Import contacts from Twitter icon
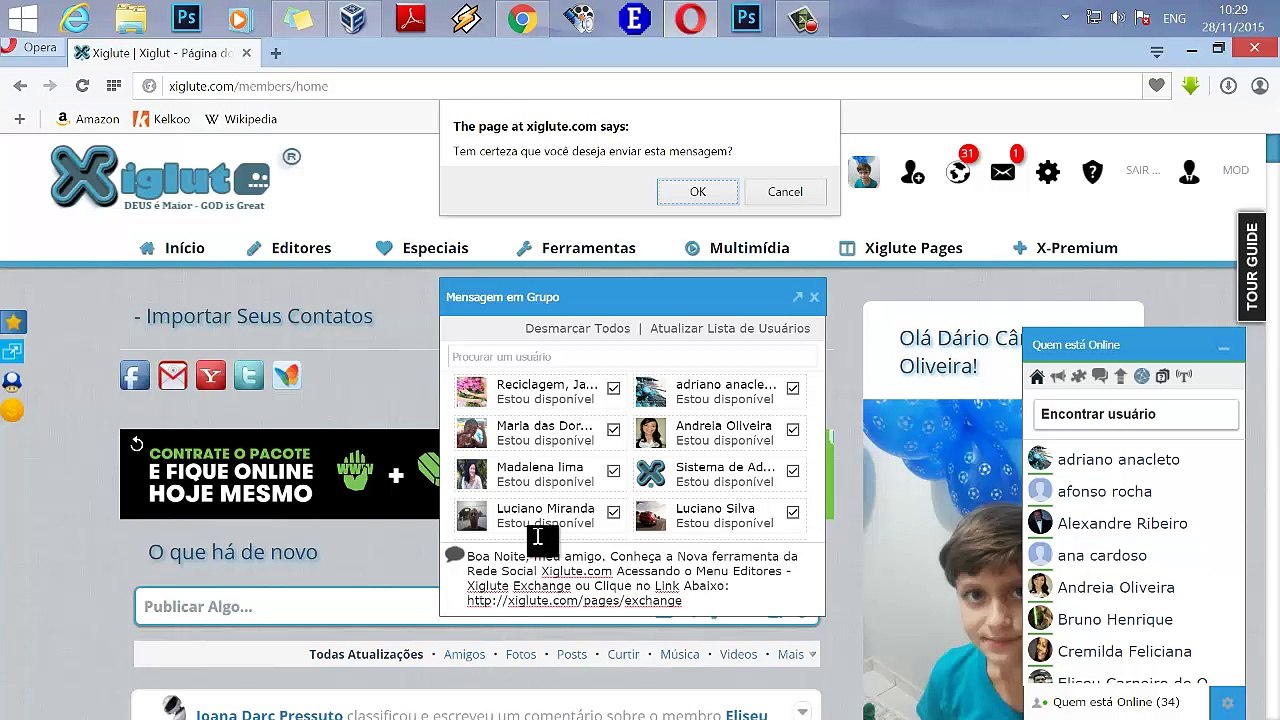The image size is (1280, 720). click(x=249, y=375)
